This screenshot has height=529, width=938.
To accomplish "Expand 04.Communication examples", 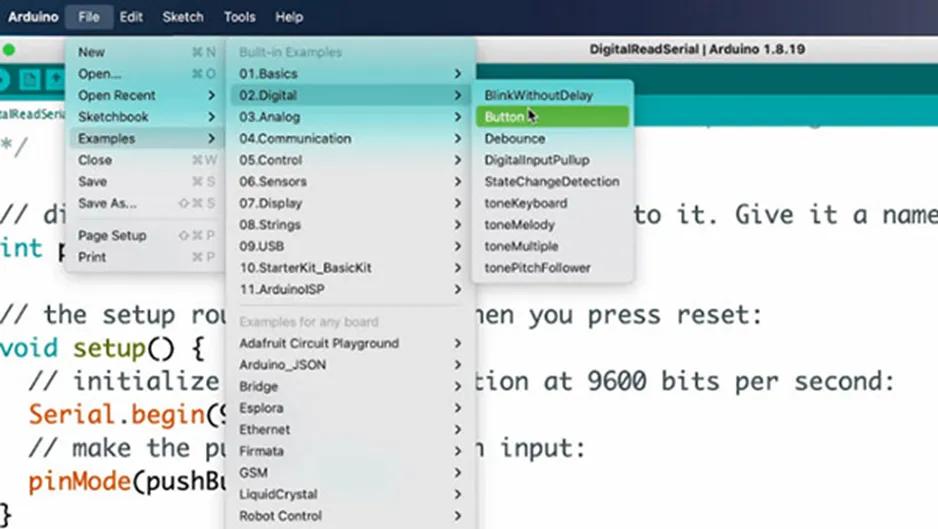I will point(351,138).
